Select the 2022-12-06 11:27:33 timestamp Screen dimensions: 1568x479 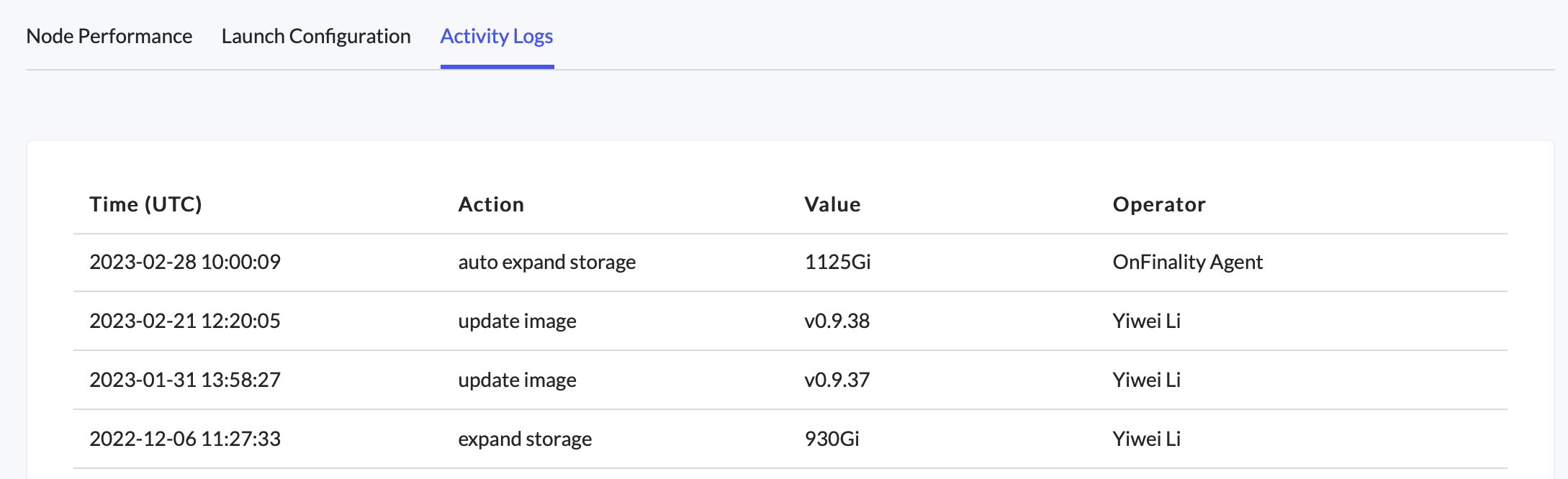185,439
